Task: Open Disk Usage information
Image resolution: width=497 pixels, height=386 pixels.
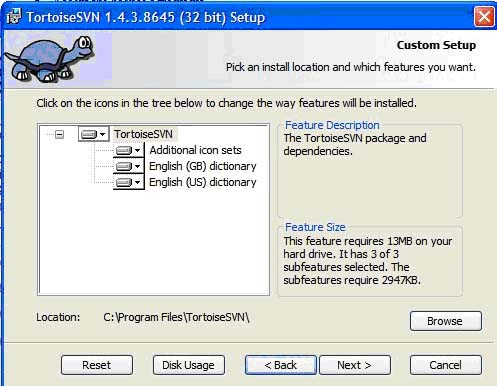Action: click(x=189, y=365)
